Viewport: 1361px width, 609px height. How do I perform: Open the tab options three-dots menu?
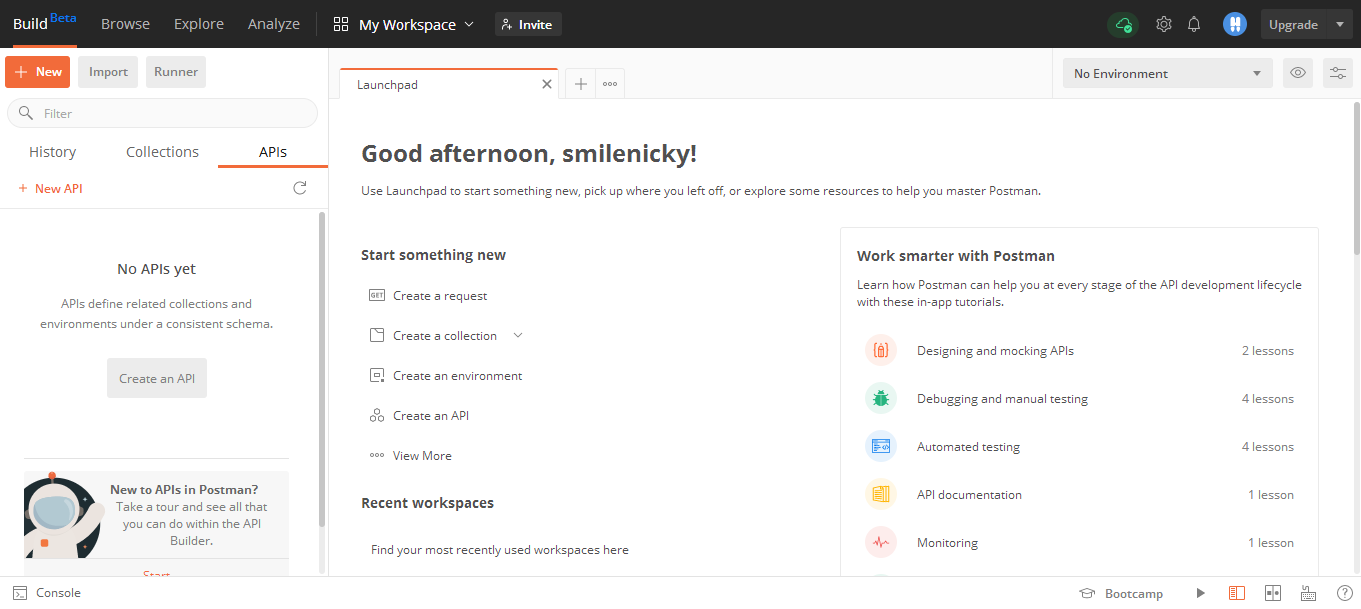pyautogui.click(x=610, y=85)
